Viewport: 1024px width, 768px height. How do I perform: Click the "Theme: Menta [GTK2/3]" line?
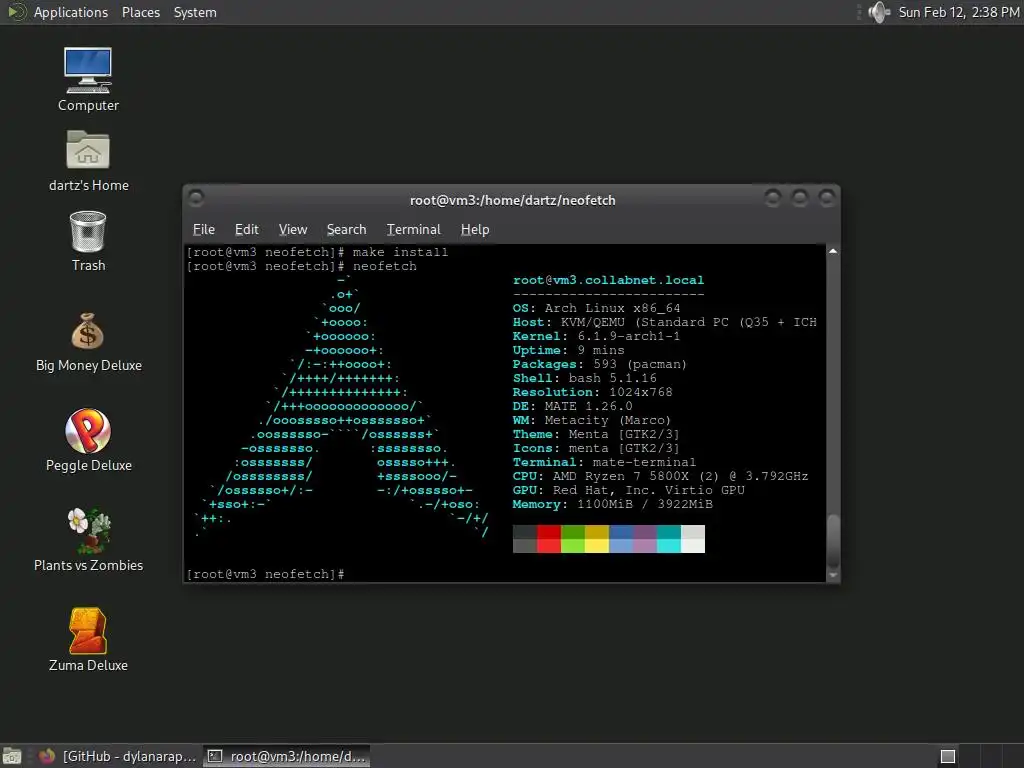(x=596, y=434)
